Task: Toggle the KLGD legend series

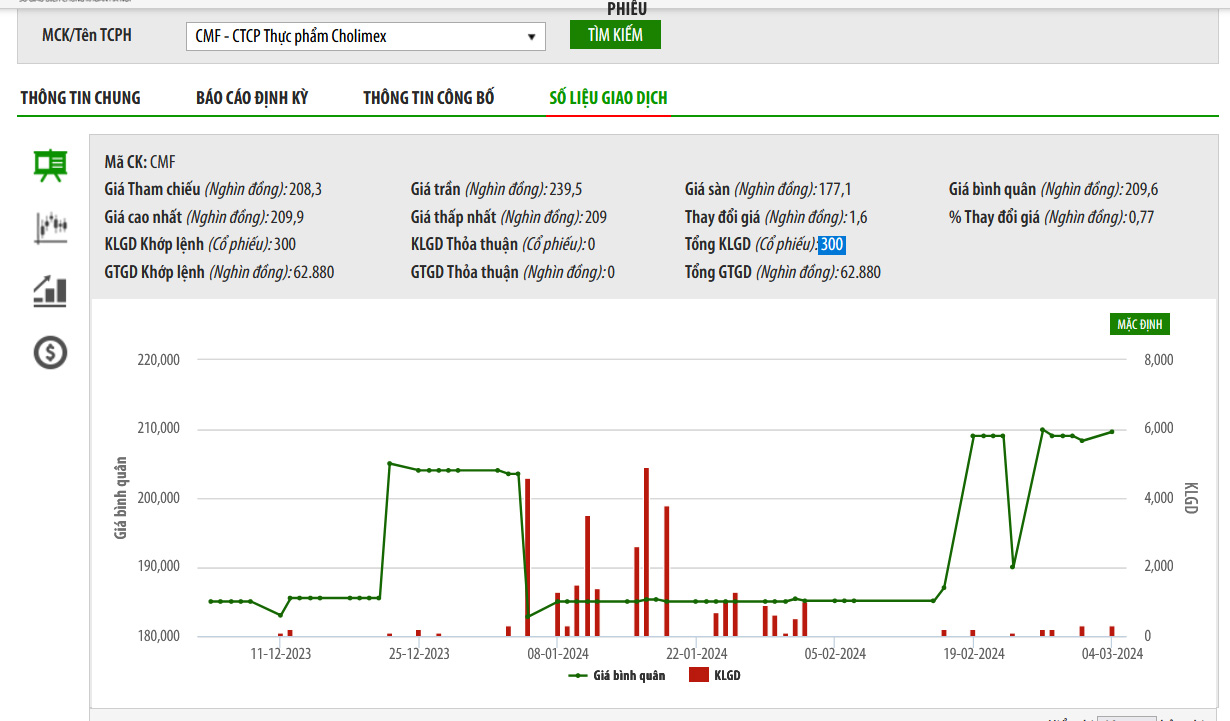Action: (715, 675)
